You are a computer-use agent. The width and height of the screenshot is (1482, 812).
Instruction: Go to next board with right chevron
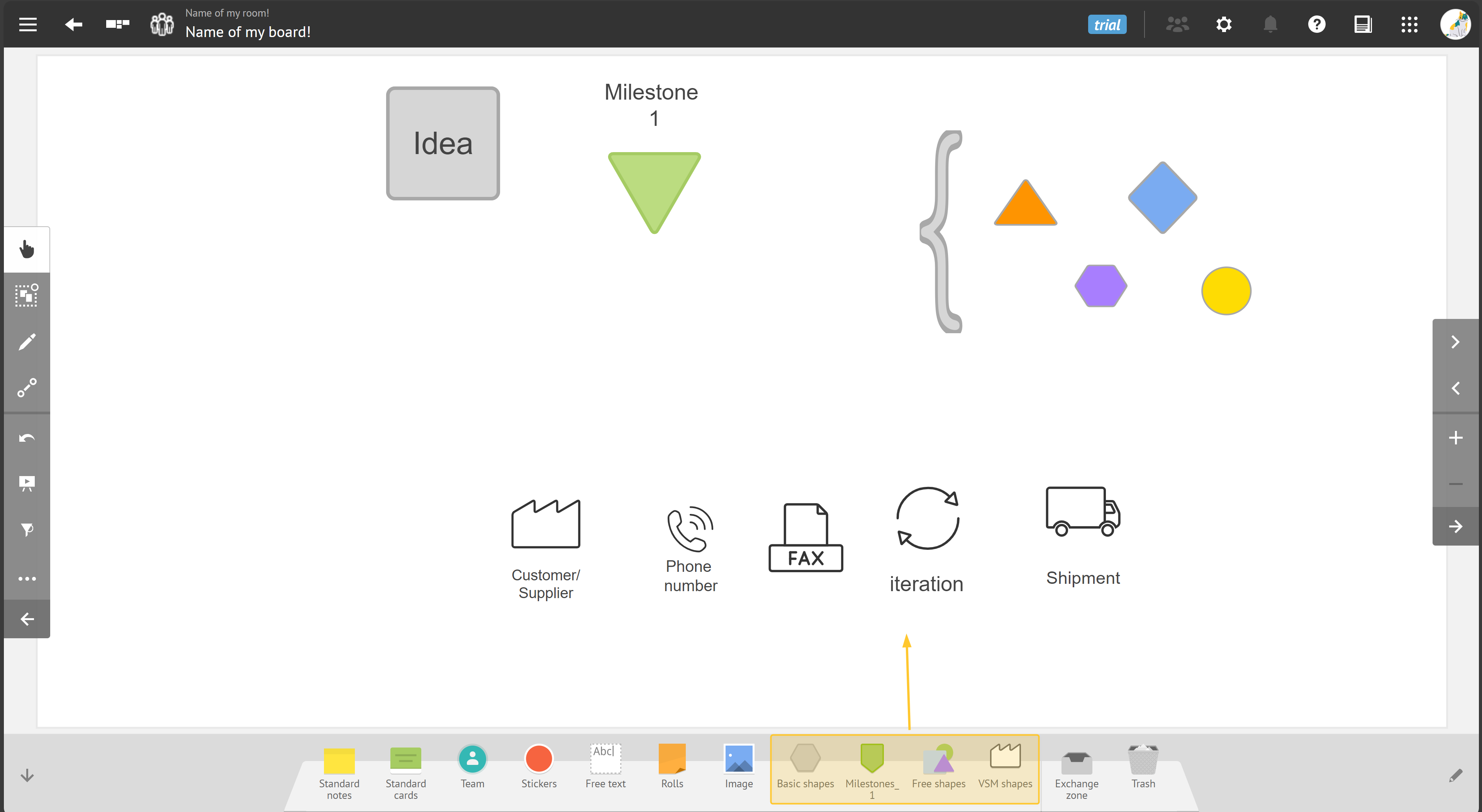[1455, 342]
